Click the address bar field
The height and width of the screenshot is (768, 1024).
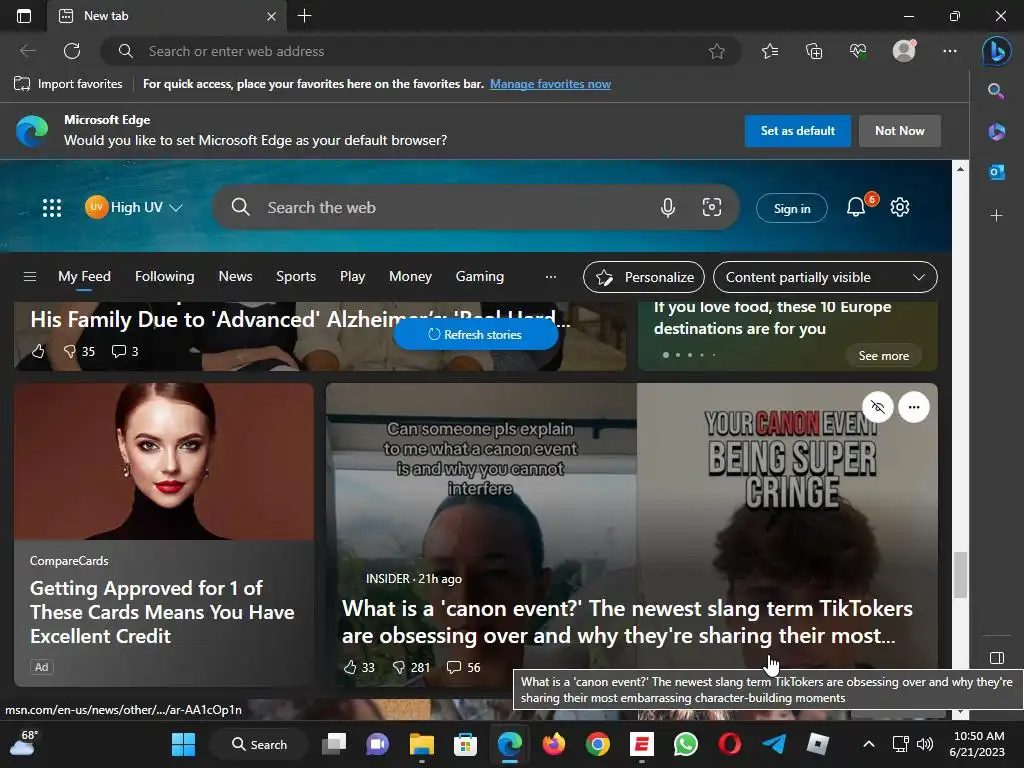420,51
